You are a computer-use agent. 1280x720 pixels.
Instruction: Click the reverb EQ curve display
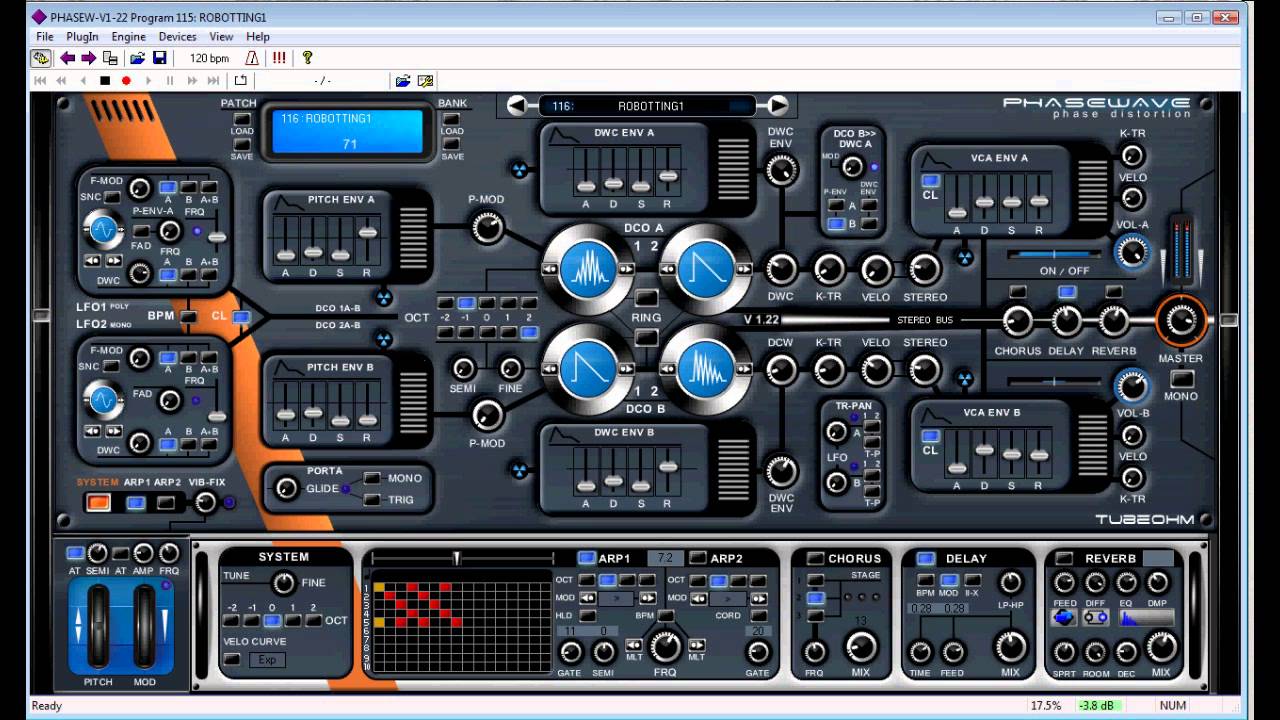click(x=1145, y=618)
